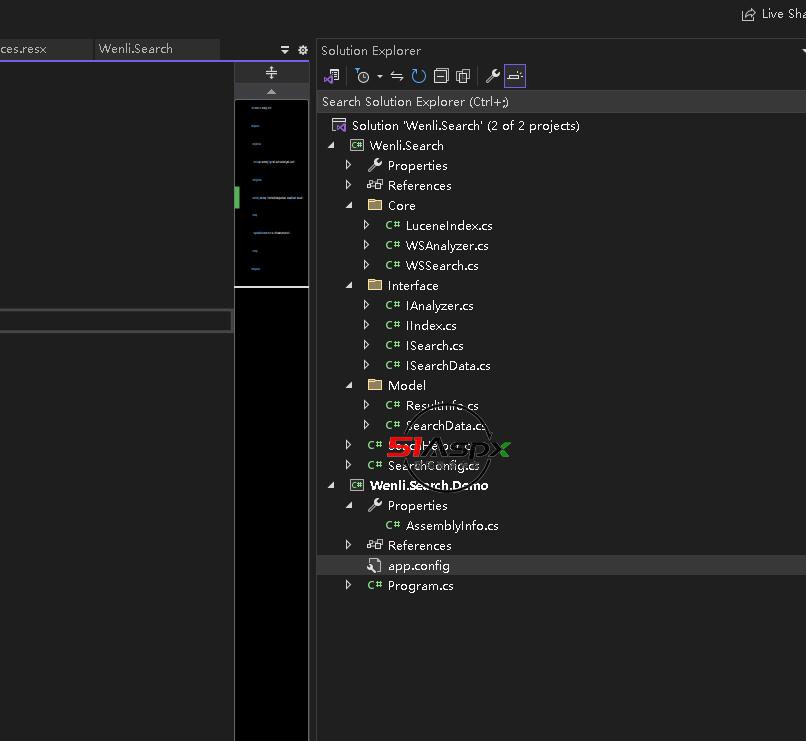Click the editor scroll-up arrow
806x741 pixels.
[271, 91]
